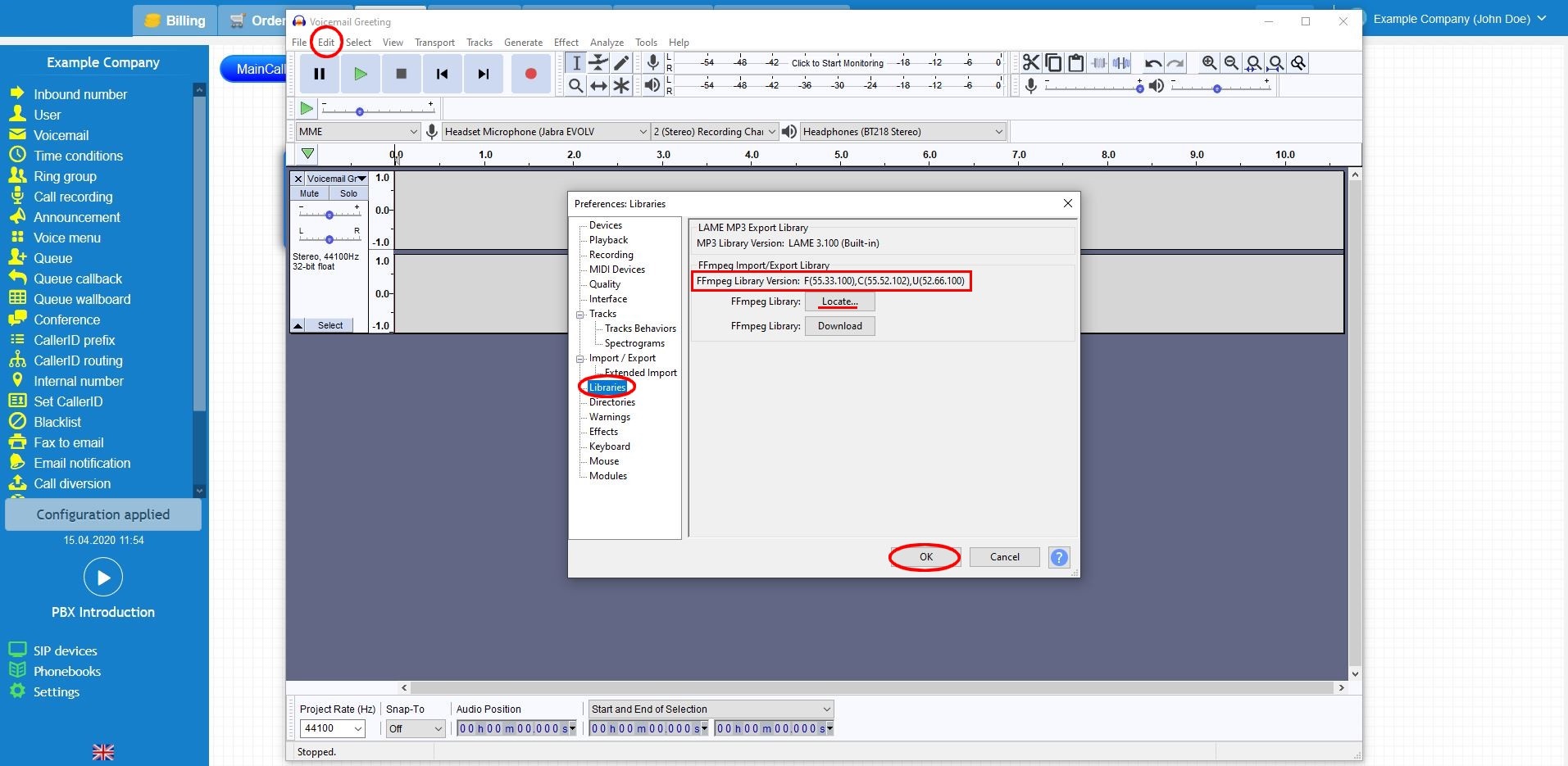Viewport: 1568px width, 766px height.
Task: Play the PBX Introduction video
Action: click(103, 578)
